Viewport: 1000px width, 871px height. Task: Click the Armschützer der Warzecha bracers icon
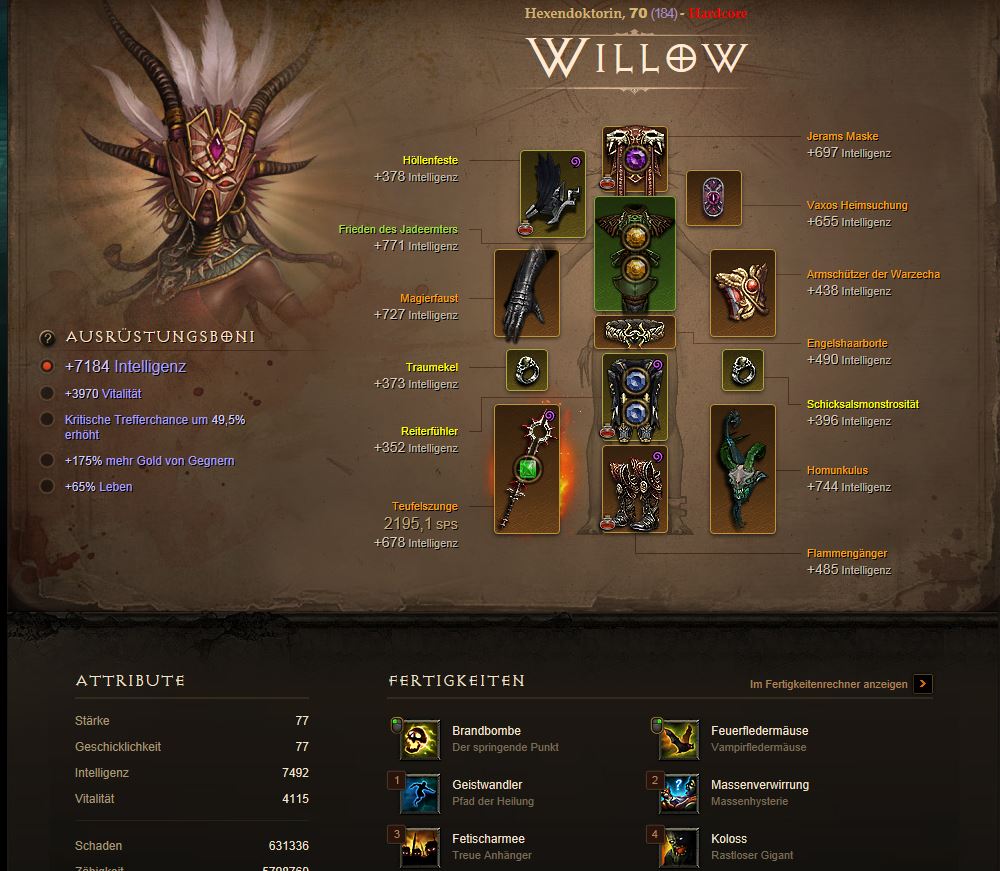[x=743, y=293]
